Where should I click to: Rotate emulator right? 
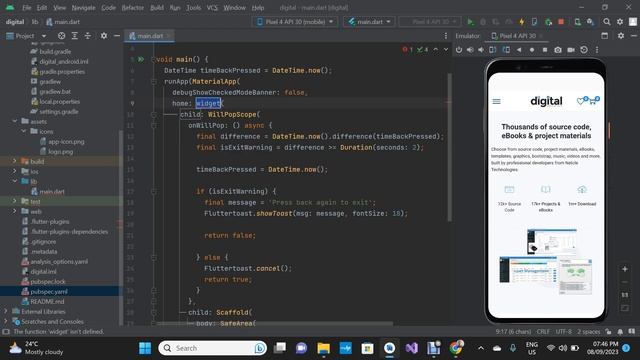coord(506,49)
